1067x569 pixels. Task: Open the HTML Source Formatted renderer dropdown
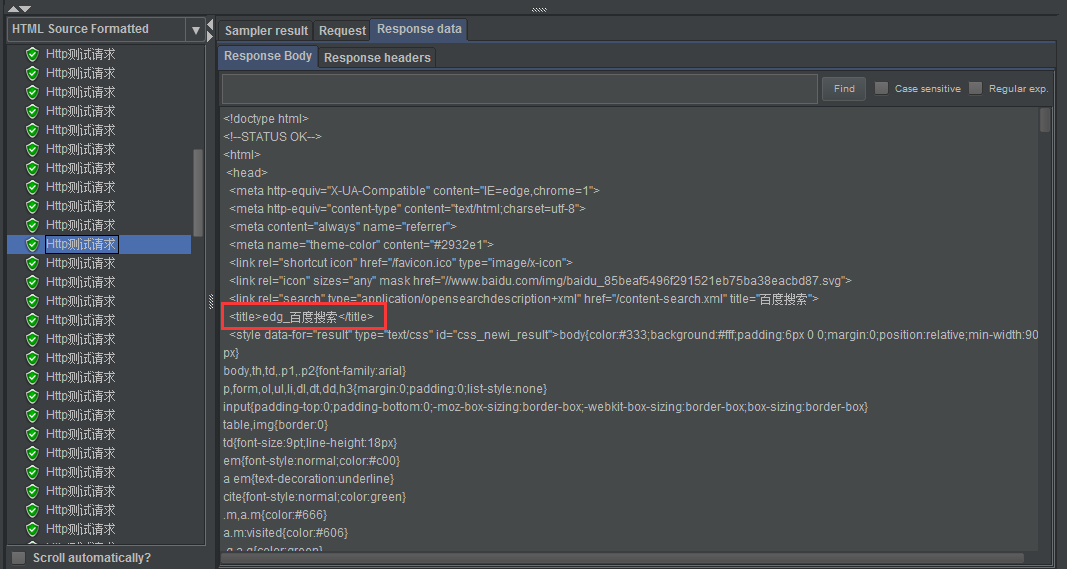[x=105, y=29]
